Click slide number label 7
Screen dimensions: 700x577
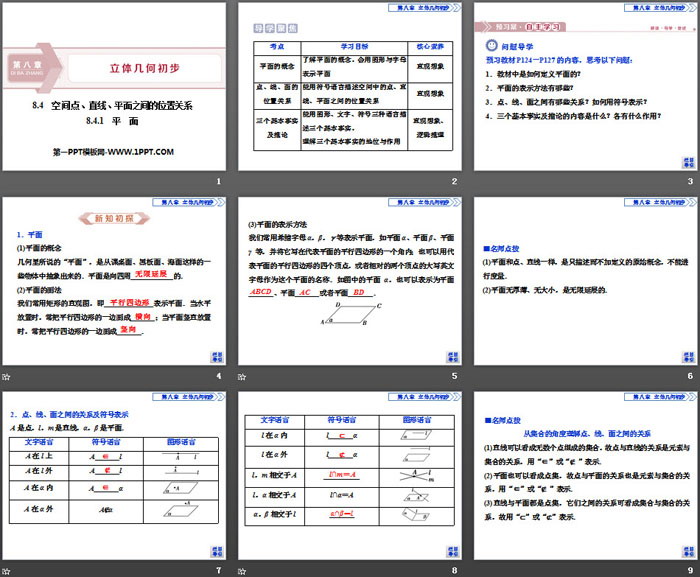tap(218, 570)
